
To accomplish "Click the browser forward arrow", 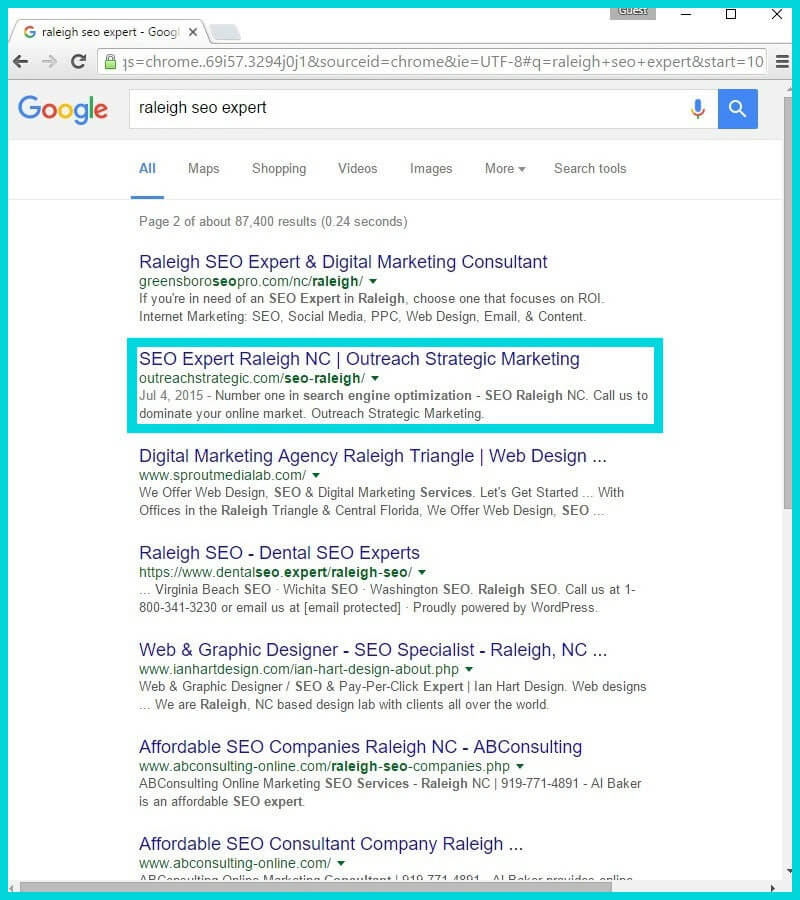I will (50, 61).
